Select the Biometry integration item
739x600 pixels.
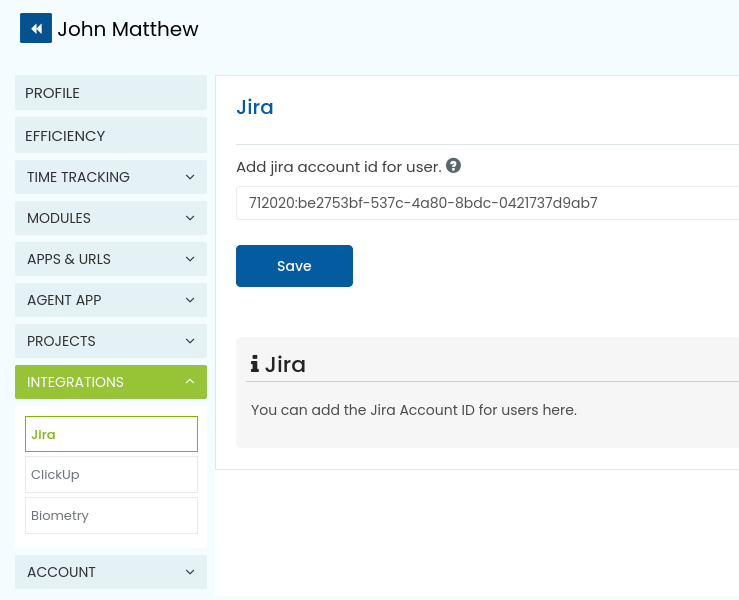click(x=111, y=516)
